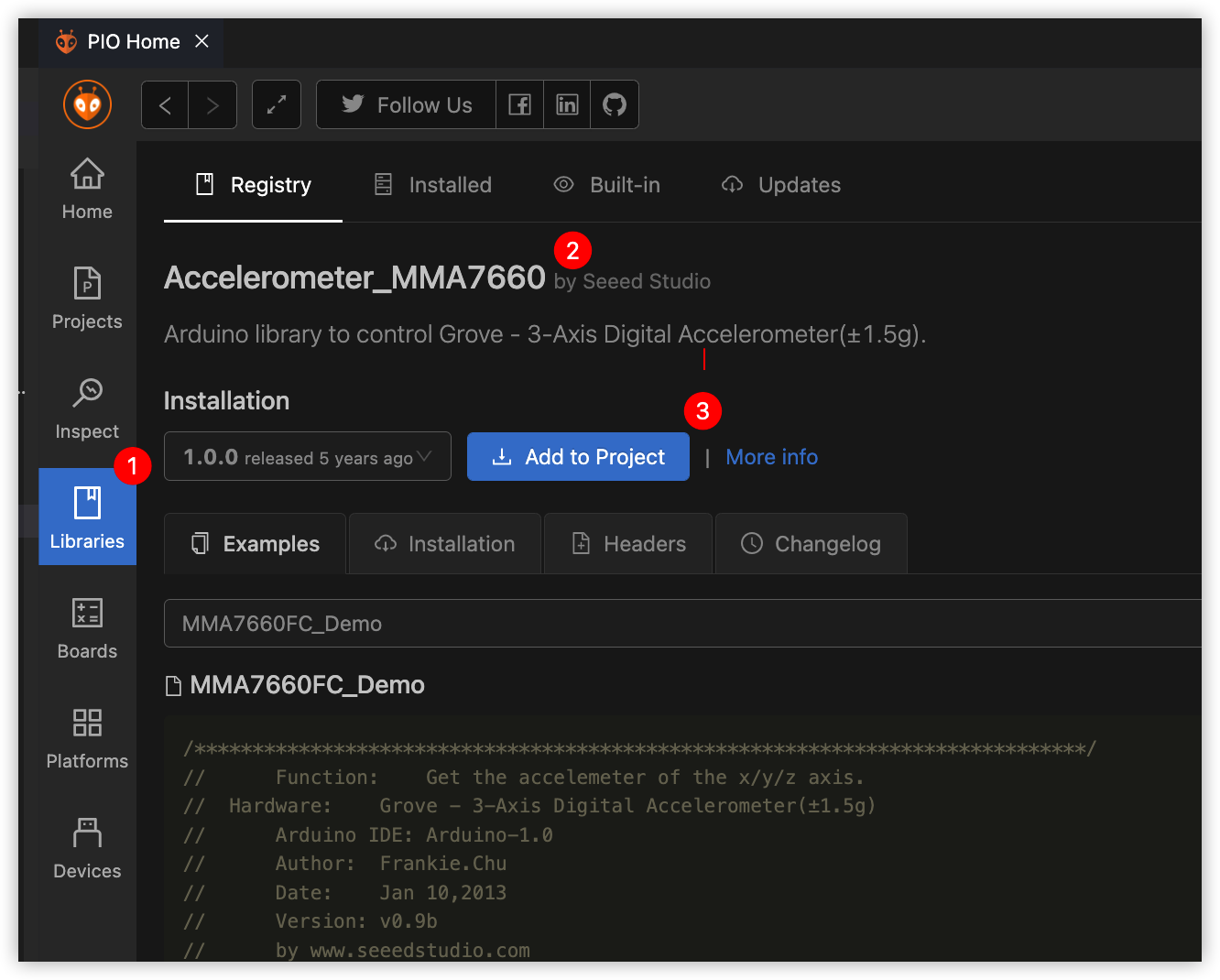The height and width of the screenshot is (980, 1220).
Task: Select the Examples tab
Action: click(x=255, y=544)
